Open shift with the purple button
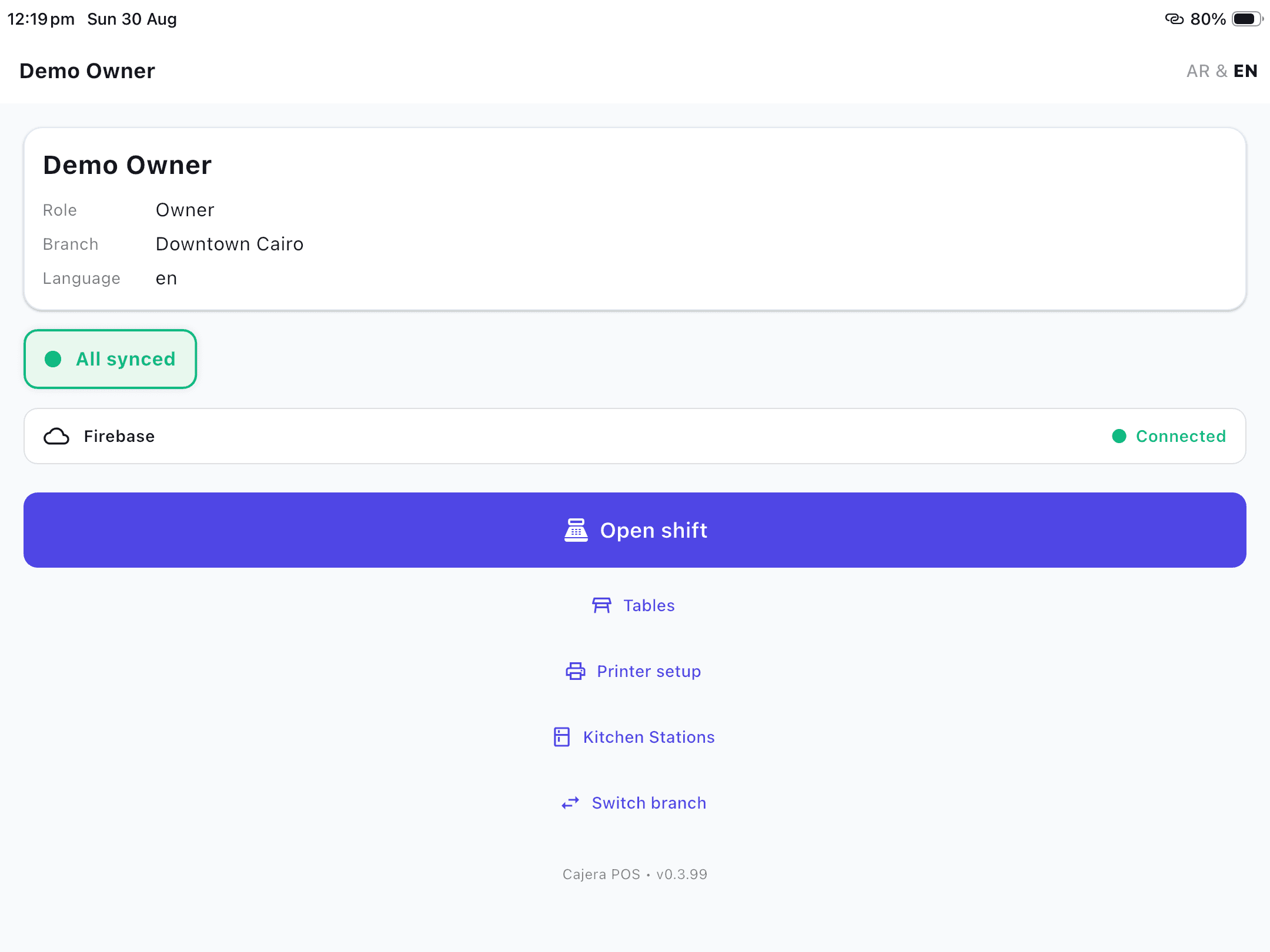Viewport: 1270px width, 952px height. pyautogui.click(x=635, y=530)
